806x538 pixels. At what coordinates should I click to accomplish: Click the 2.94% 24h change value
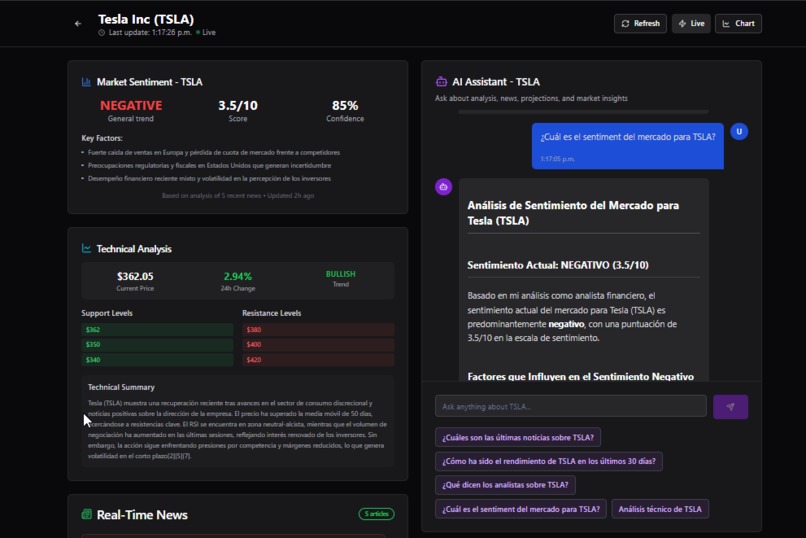pos(237,276)
